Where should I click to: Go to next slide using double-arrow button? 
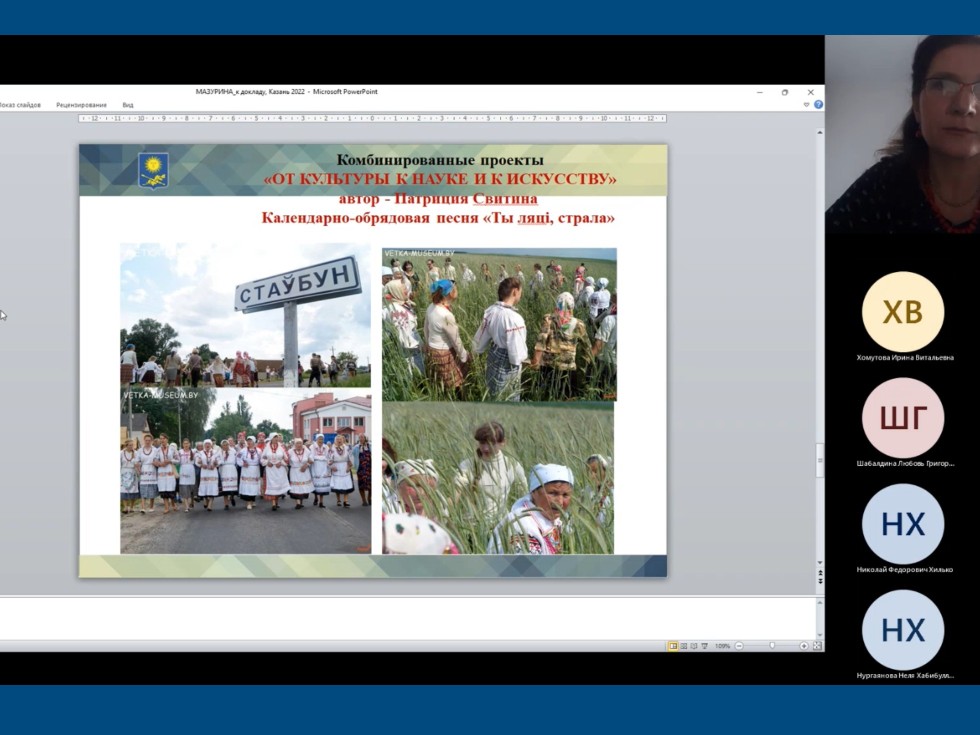coord(820,581)
